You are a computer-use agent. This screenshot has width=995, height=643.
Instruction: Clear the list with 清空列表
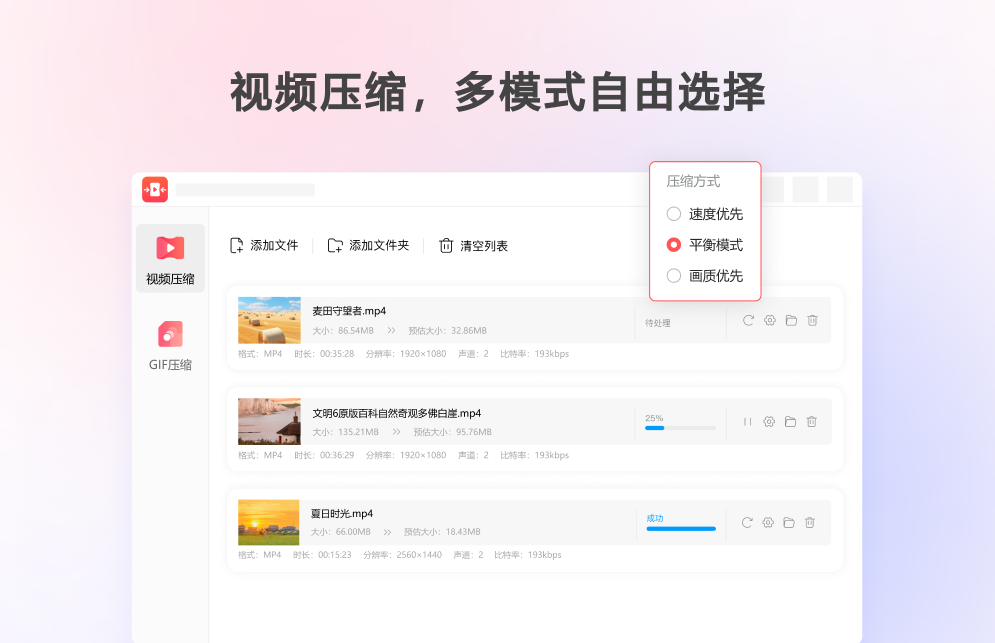point(472,244)
